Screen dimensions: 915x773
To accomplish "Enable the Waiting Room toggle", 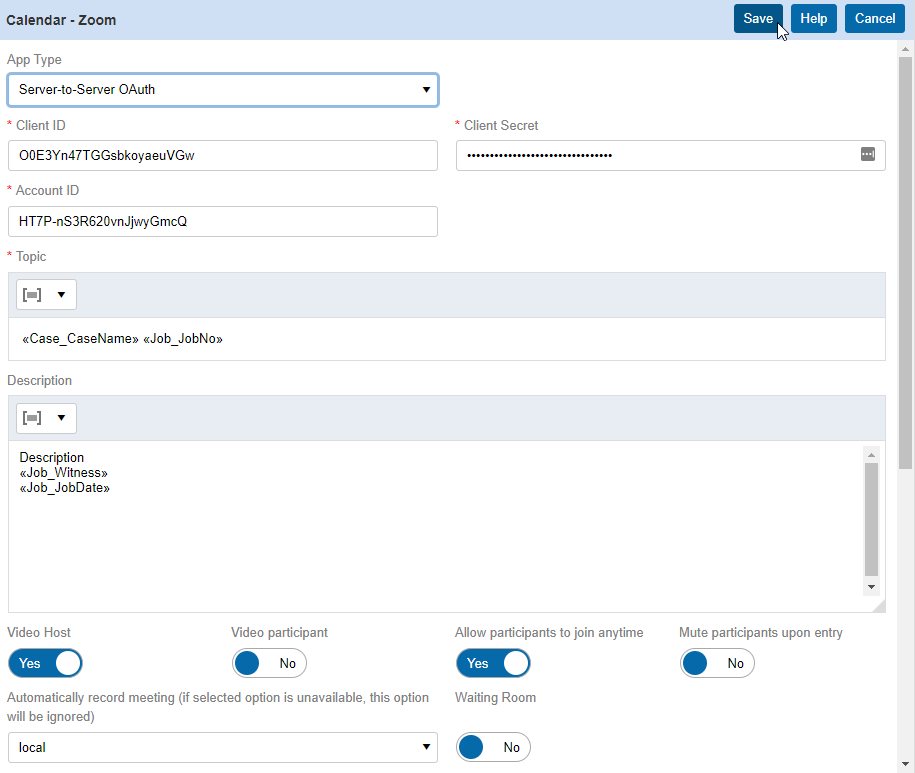I will click(x=493, y=747).
